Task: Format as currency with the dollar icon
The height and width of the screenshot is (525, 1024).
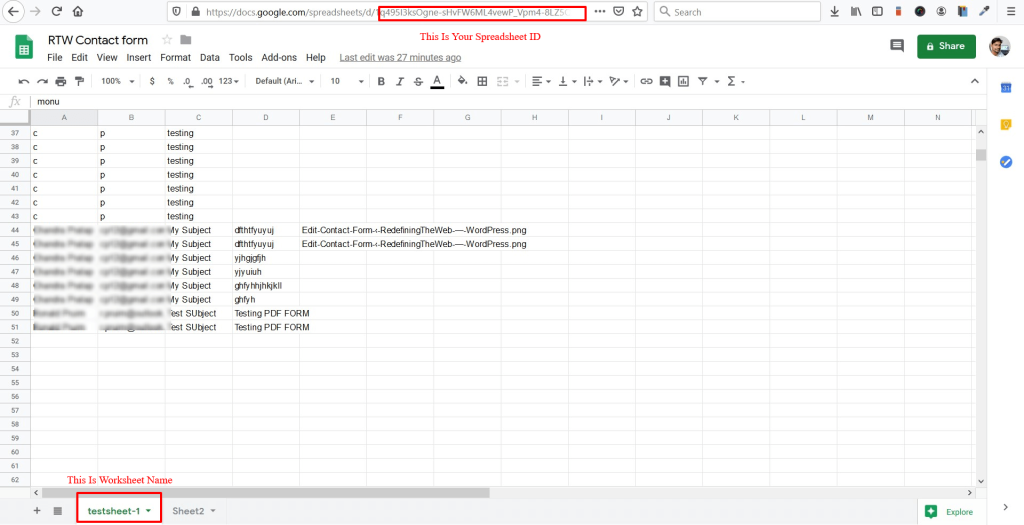Action: coord(152,82)
